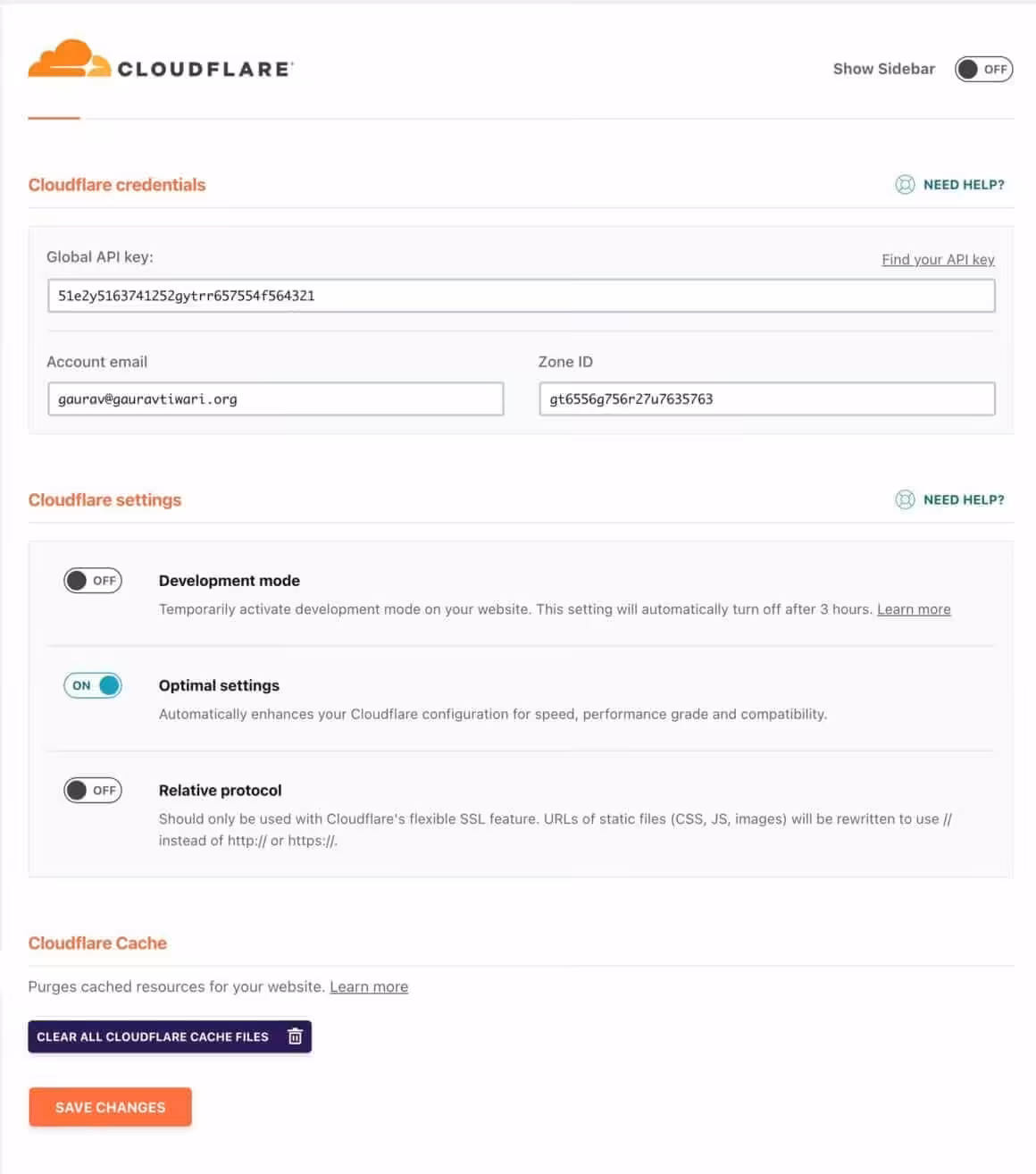Click the NEED HELP text for Cloudflare settings
1036x1174 pixels.
[x=964, y=499]
